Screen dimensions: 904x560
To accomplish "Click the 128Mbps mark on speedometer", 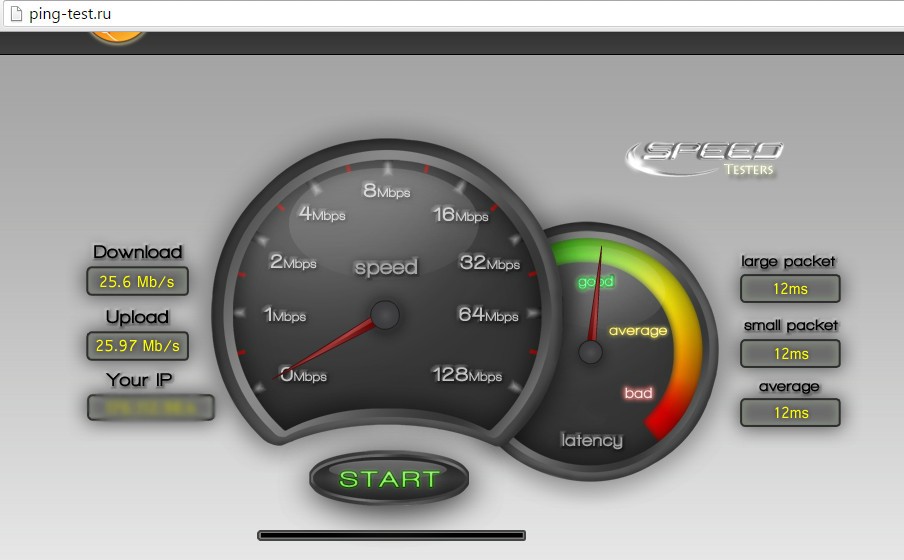I will point(467,375).
